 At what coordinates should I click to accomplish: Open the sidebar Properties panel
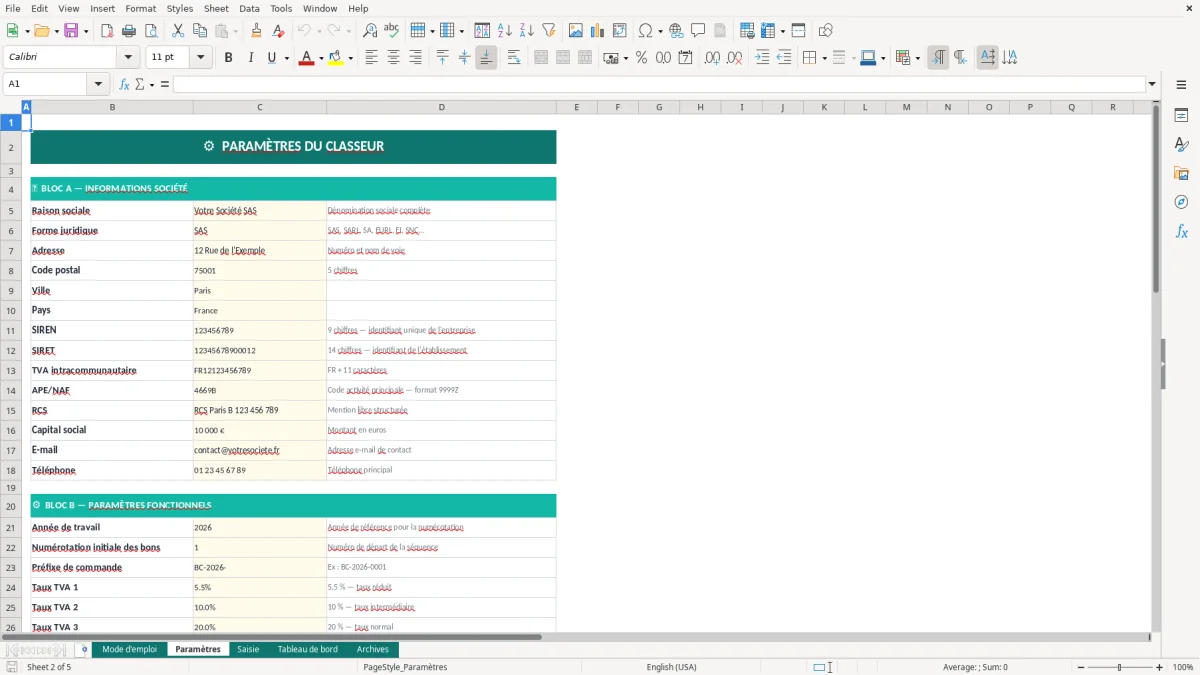(x=1181, y=116)
